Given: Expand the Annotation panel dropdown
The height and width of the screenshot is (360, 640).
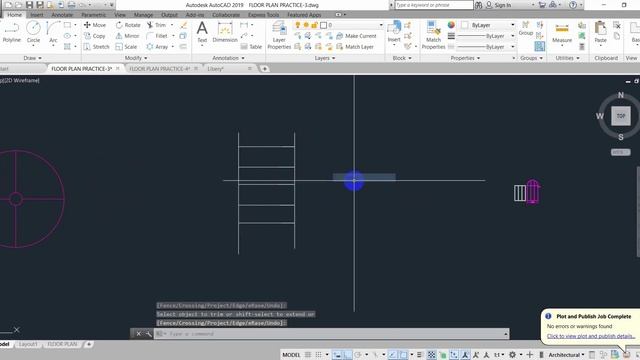Looking at the screenshot, I should point(228,58).
